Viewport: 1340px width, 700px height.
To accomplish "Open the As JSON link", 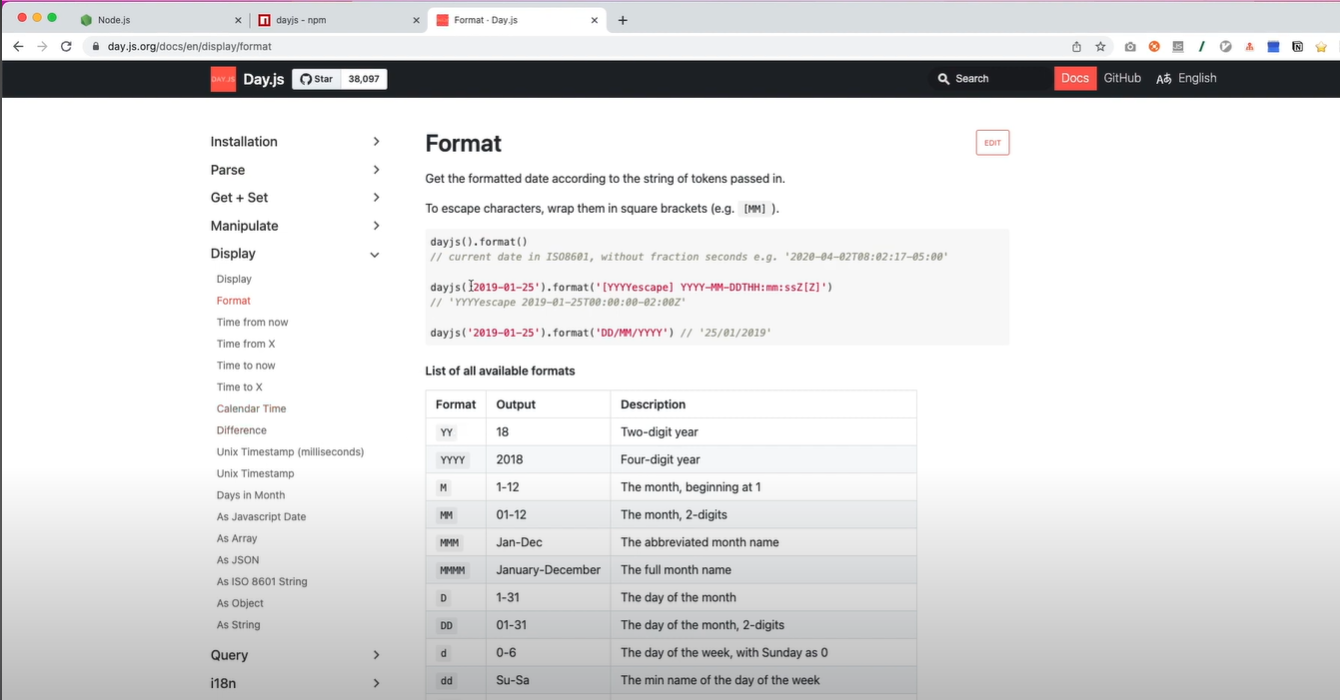I will pos(238,560).
